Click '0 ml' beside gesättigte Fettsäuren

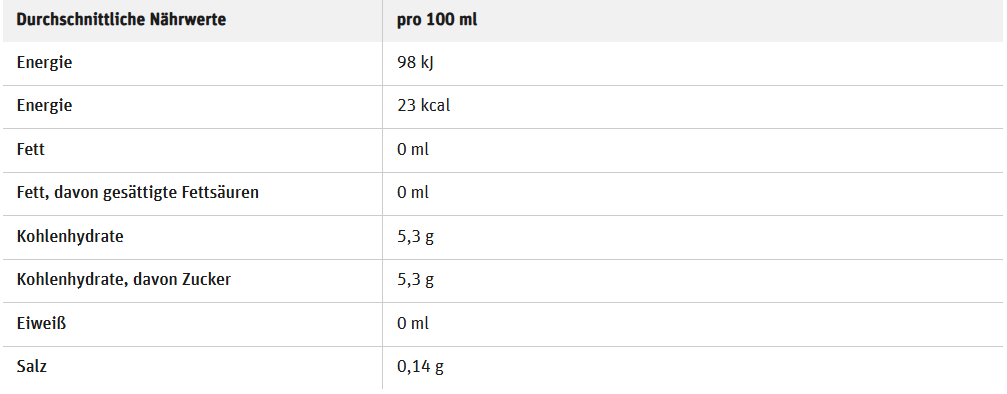tap(413, 193)
